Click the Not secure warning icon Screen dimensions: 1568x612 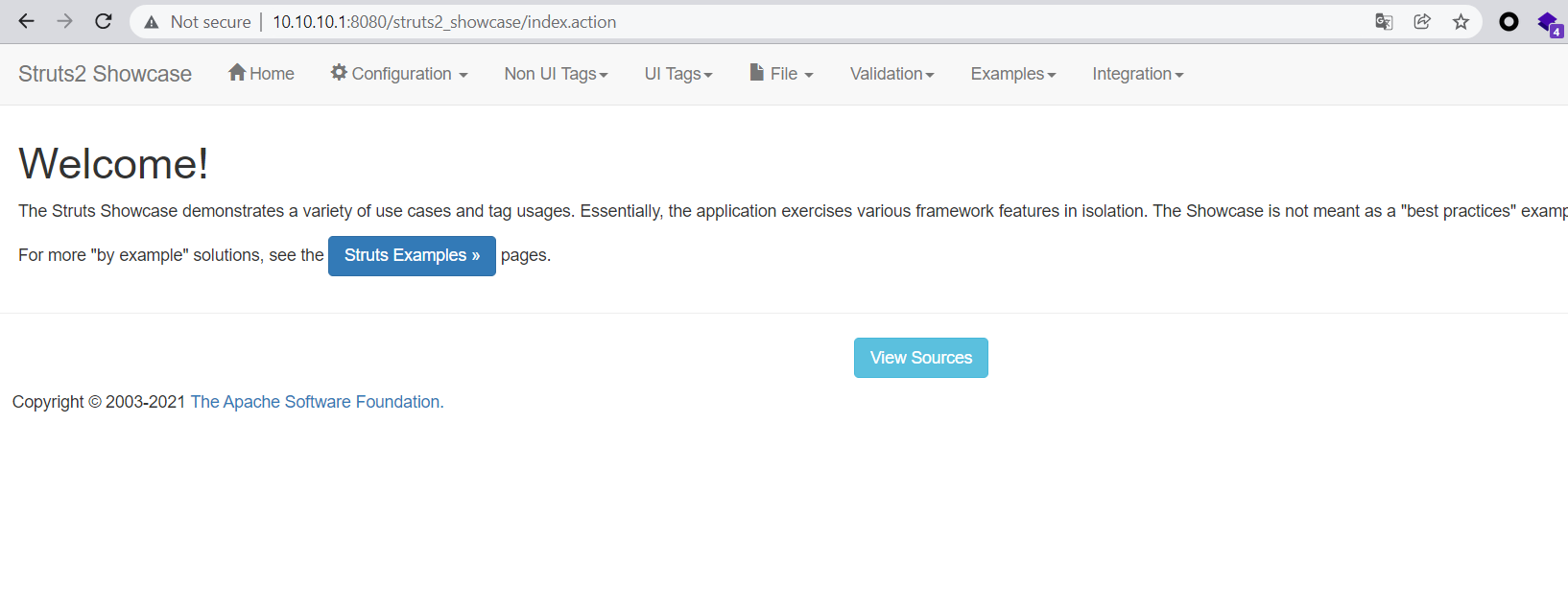152,22
